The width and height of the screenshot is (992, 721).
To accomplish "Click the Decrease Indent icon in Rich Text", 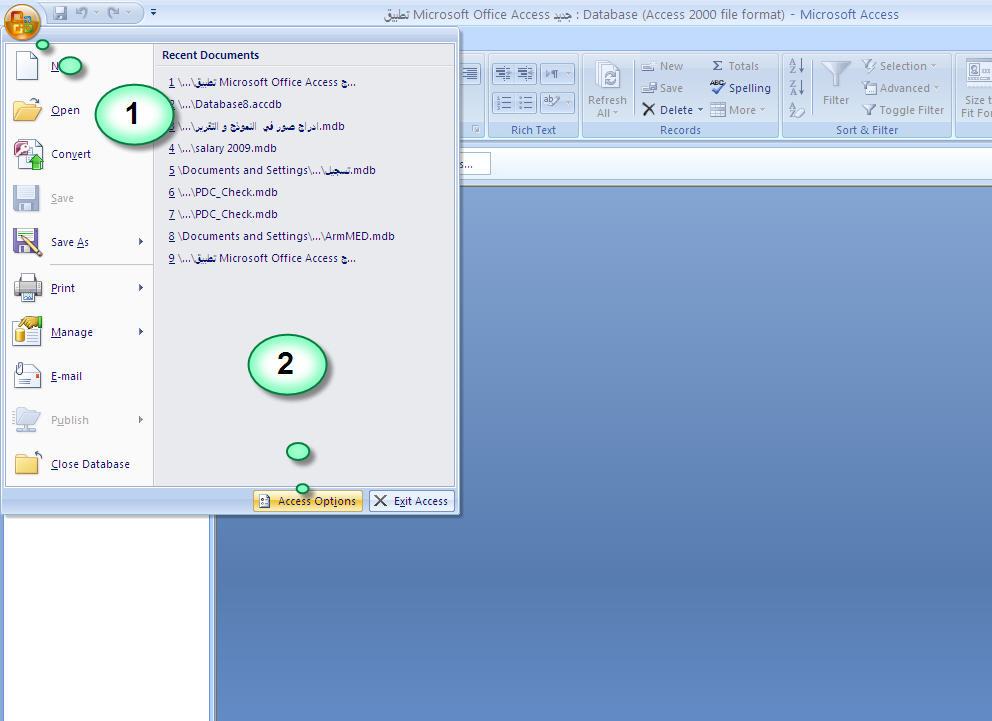I will pos(504,74).
